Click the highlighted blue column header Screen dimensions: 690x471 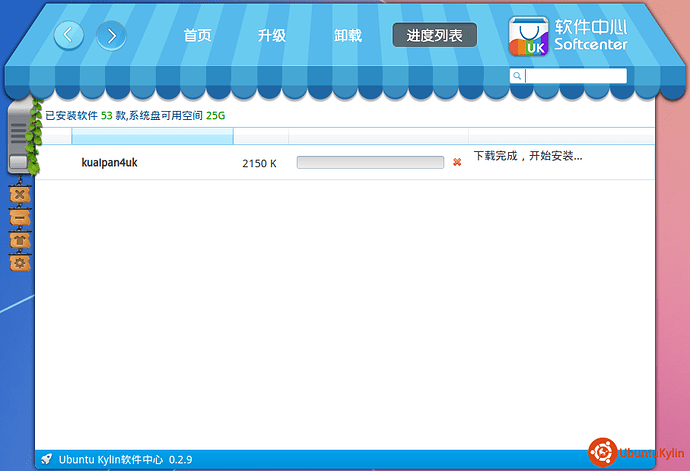pyautogui.click(x=152, y=136)
